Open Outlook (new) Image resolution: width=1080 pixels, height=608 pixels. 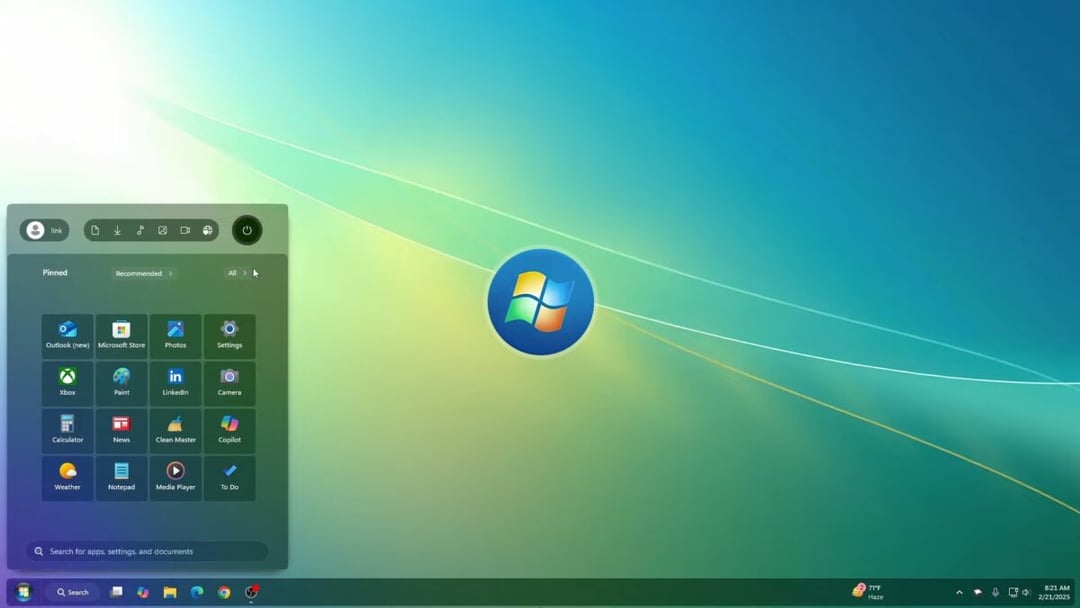point(67,336)
